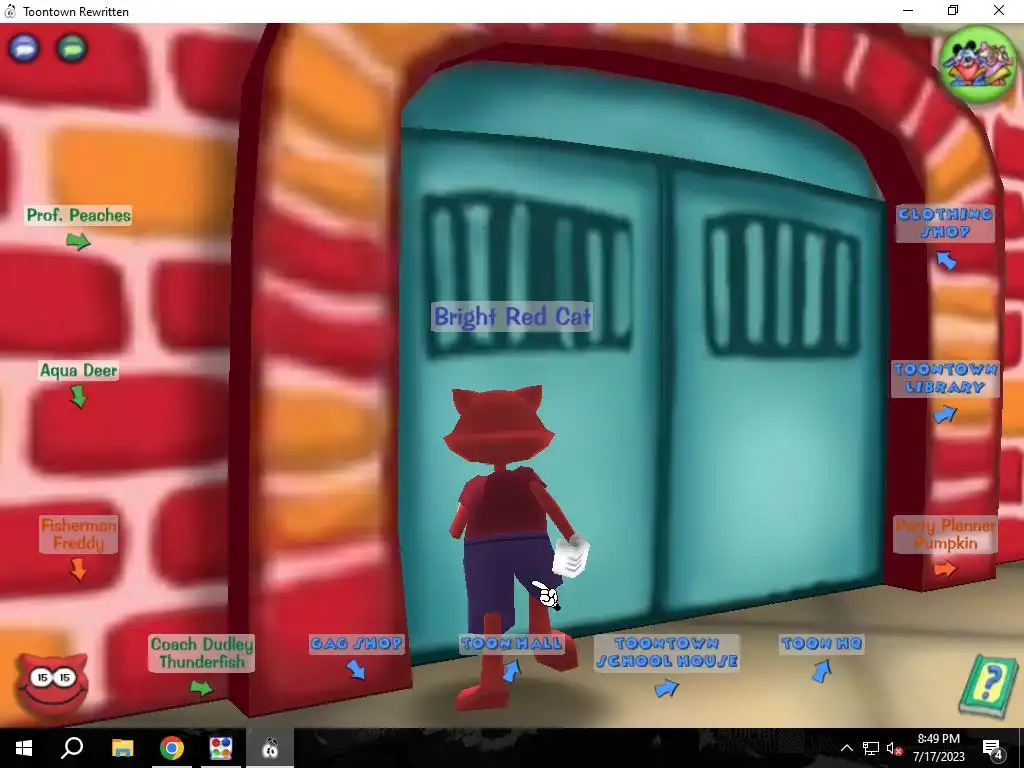Click the Aqua Deer green arrow
1024x768 pixels.
(78, 396)
